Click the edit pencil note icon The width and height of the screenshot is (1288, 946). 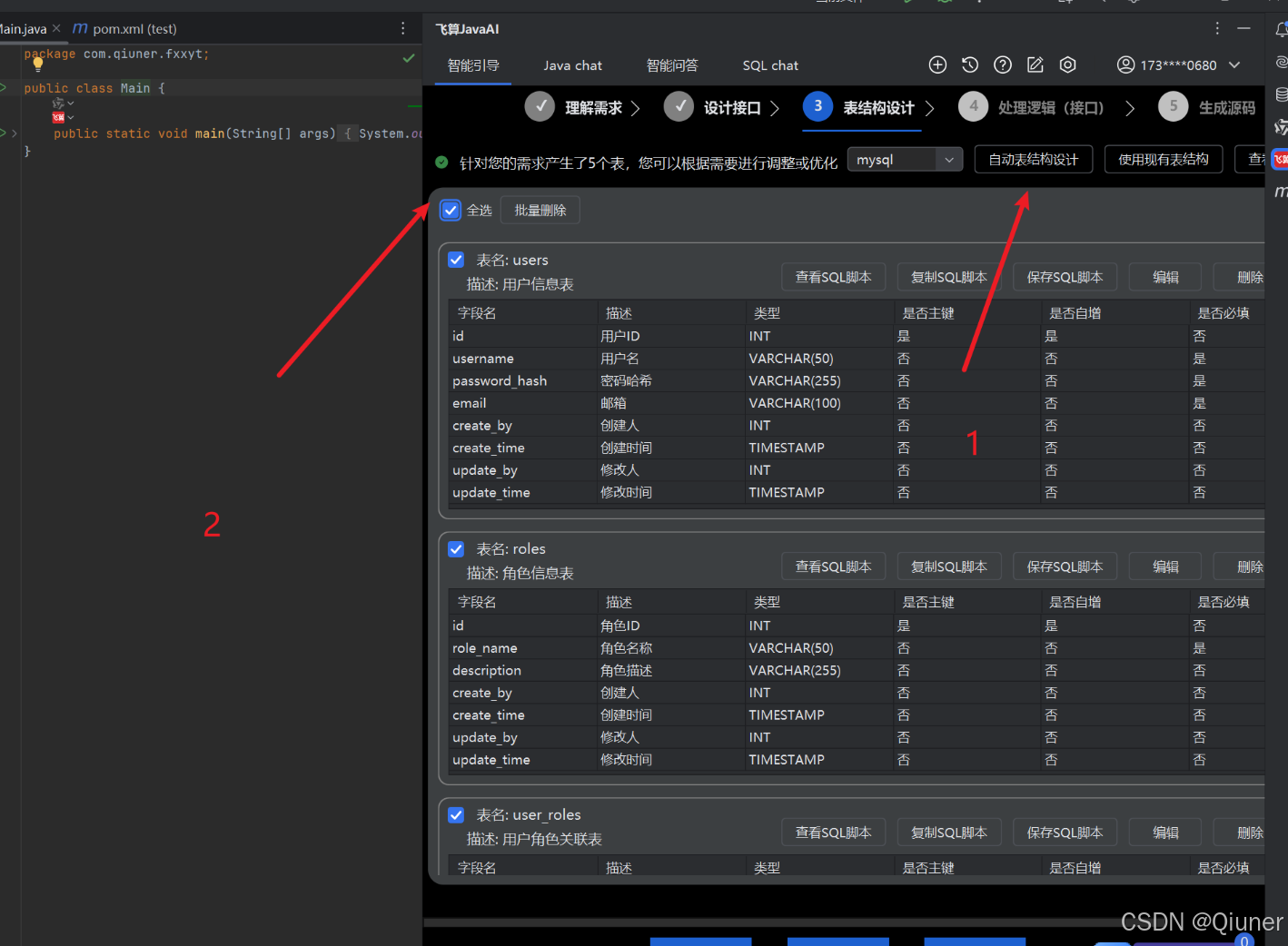click(1035, 64)
